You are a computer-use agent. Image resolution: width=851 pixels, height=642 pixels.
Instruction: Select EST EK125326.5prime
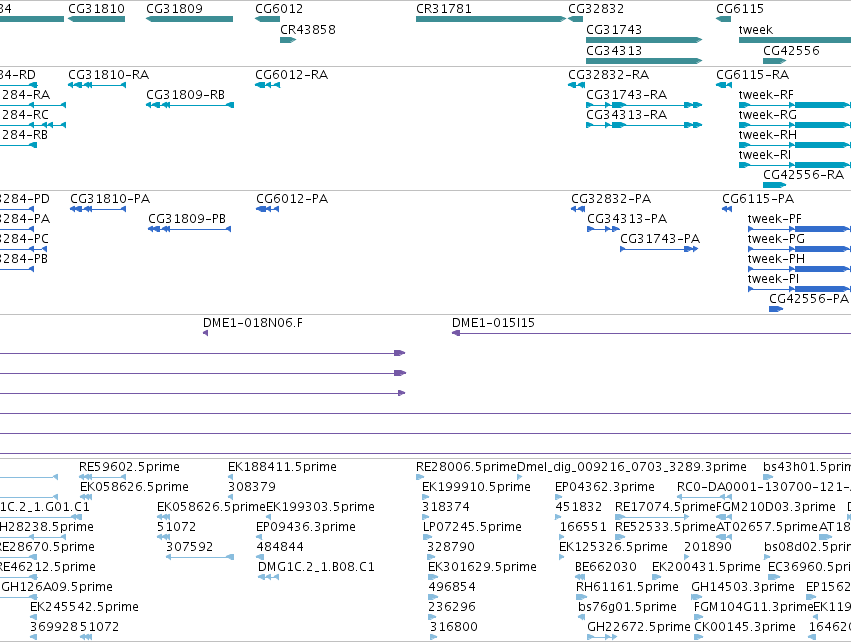pyautogui.click(x=613, y=547)
